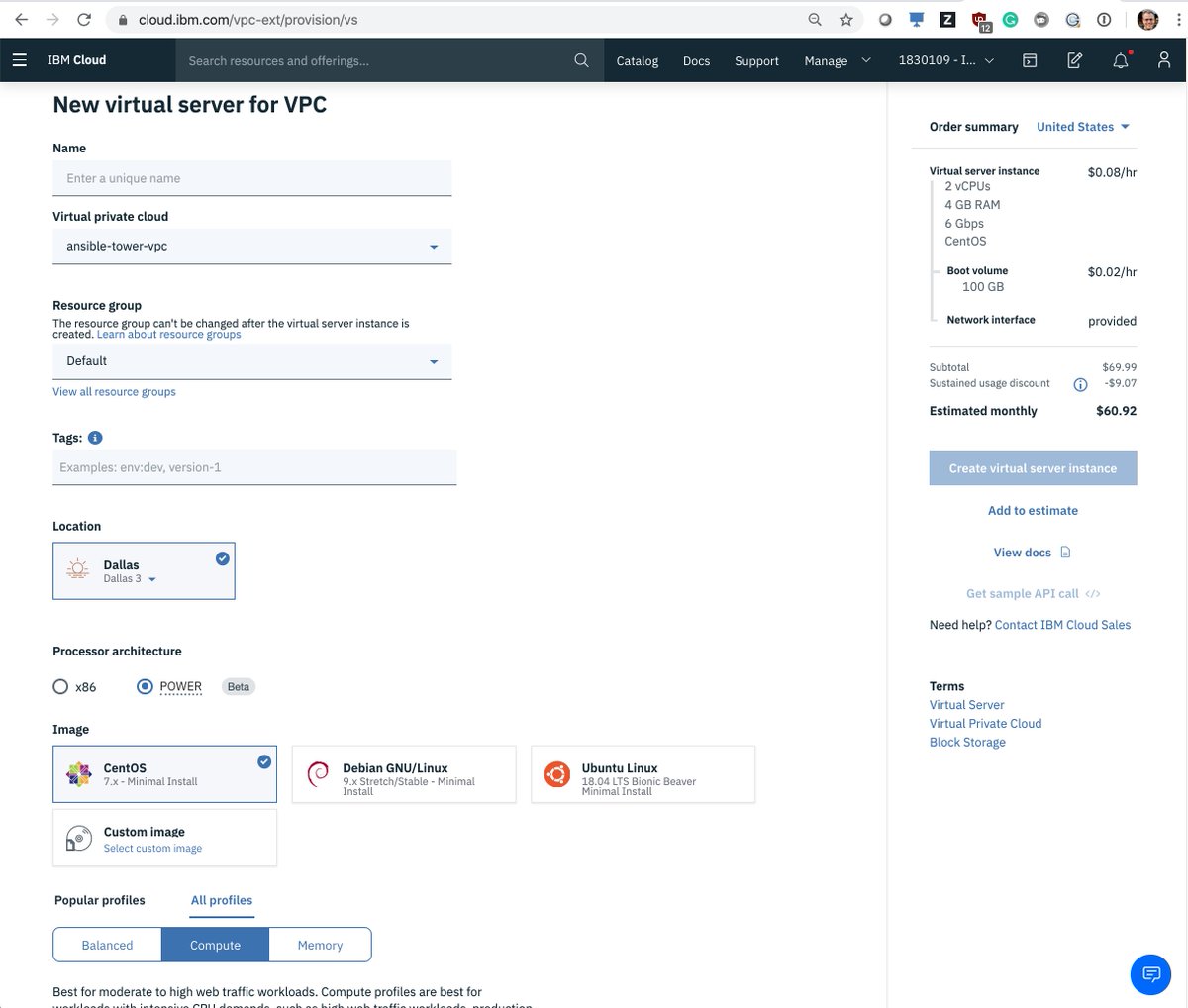
Task: Open the United States currency dropdown
Action: [1083, 127]
